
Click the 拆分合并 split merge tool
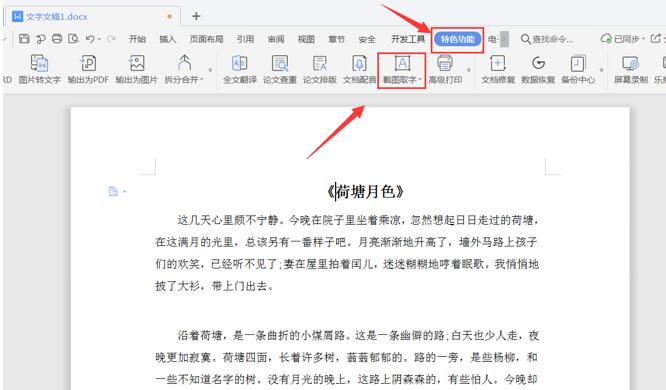pyautogui.click(x=184, y=69)
